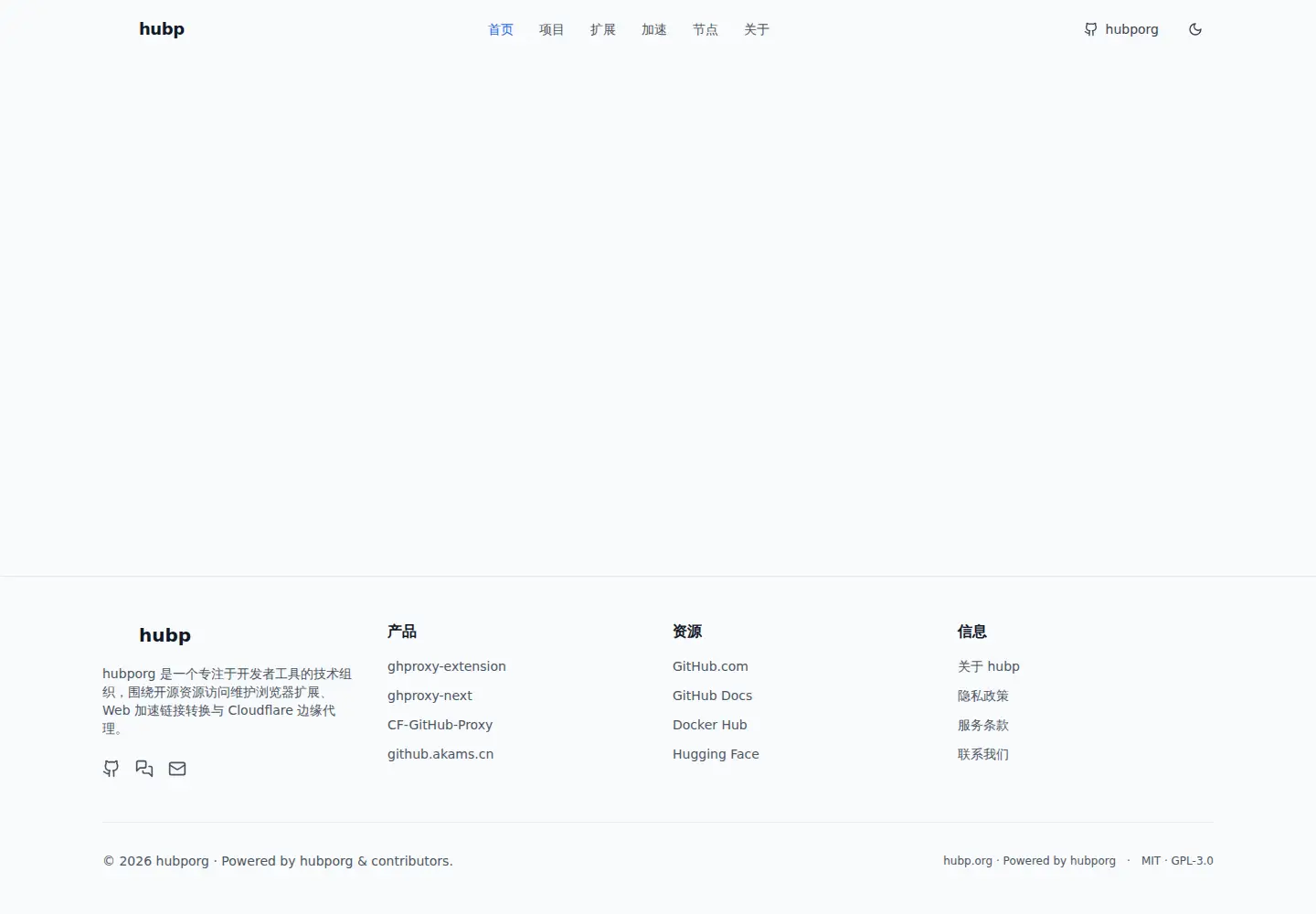Click the 'MIT · GPL-3.0' license text

point(1177,861)
